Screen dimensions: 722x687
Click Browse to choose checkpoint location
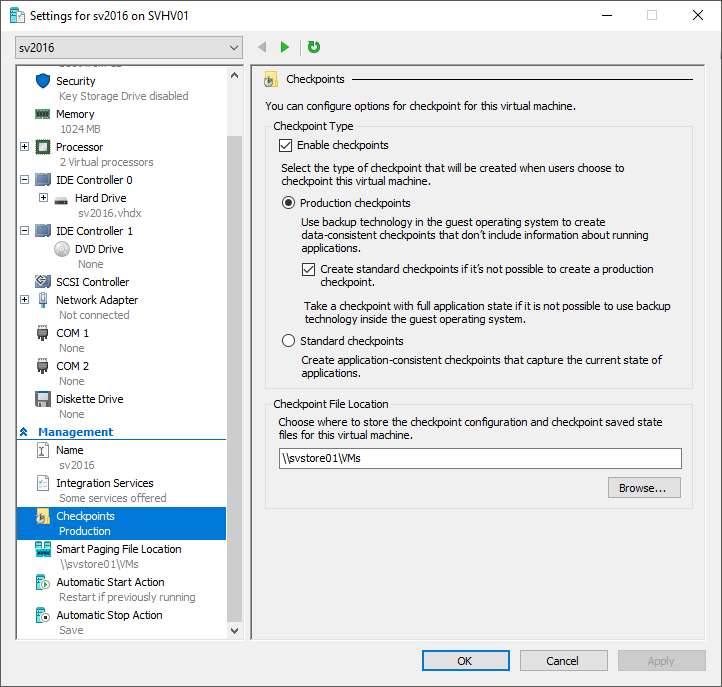[644, 488]
